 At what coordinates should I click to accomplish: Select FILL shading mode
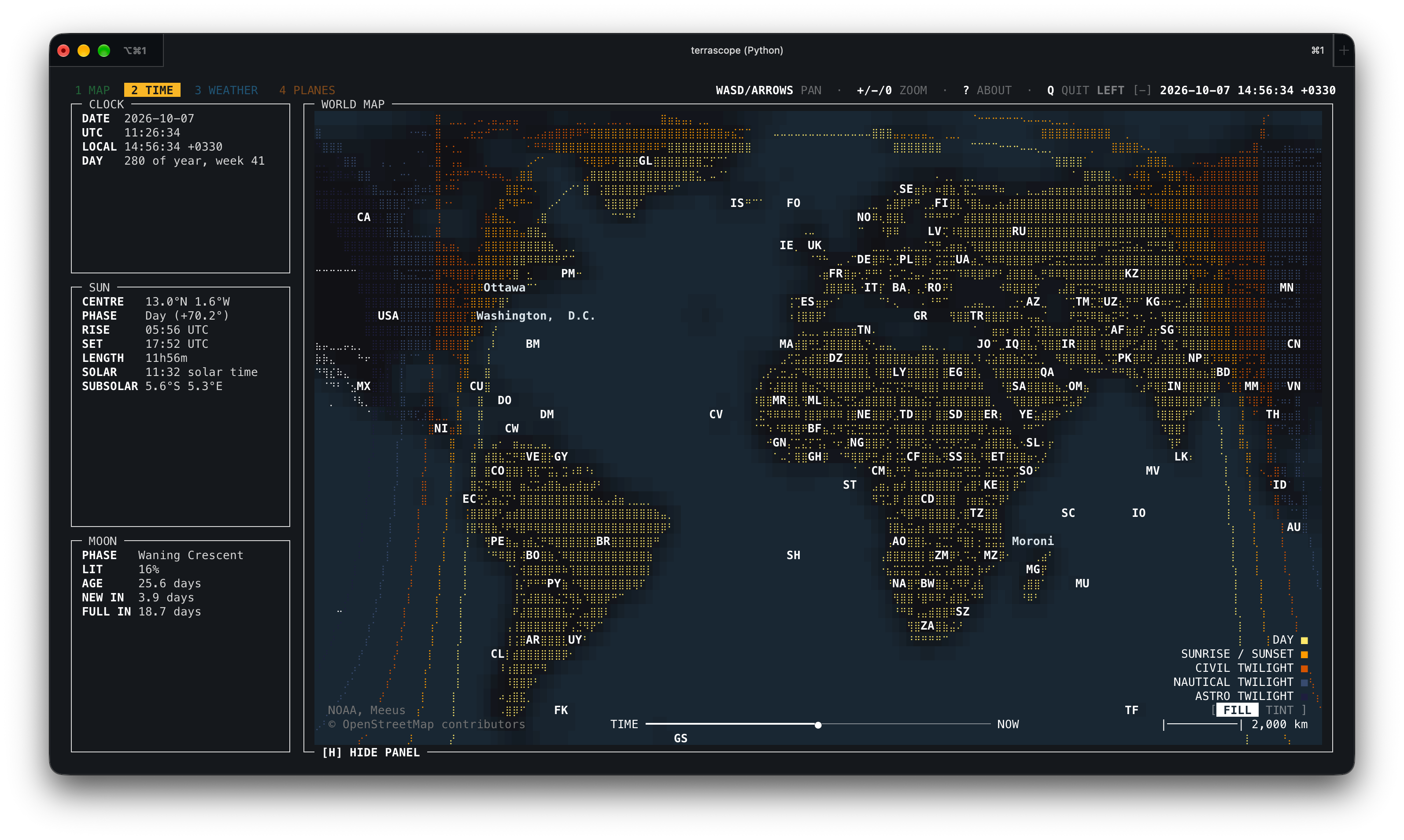coord(1237,710)
